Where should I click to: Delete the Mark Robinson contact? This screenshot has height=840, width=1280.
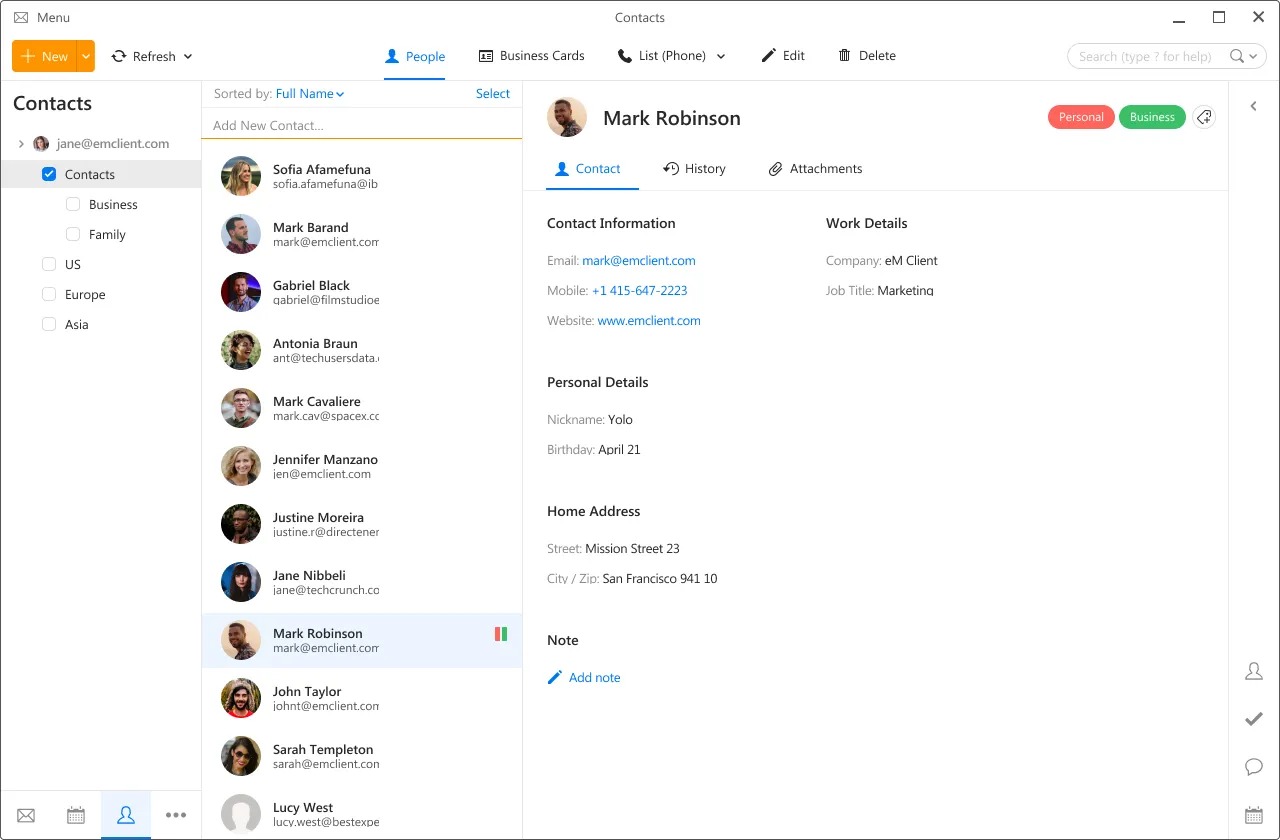pyautogui.click(x=866, y=56)
